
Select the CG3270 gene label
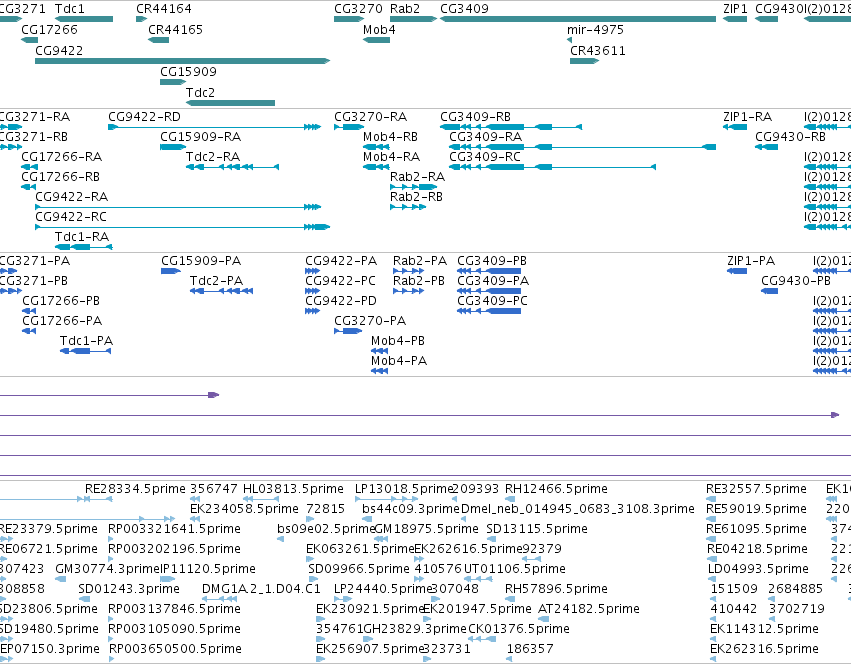pyautogui.click(x=358, y=9)
